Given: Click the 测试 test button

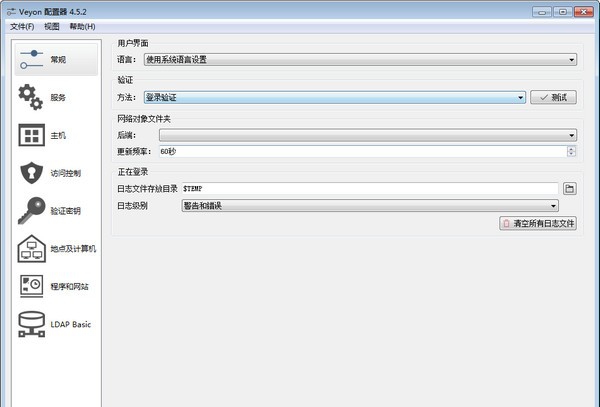Looking at the screenshot, I should (x=553, y=97).
